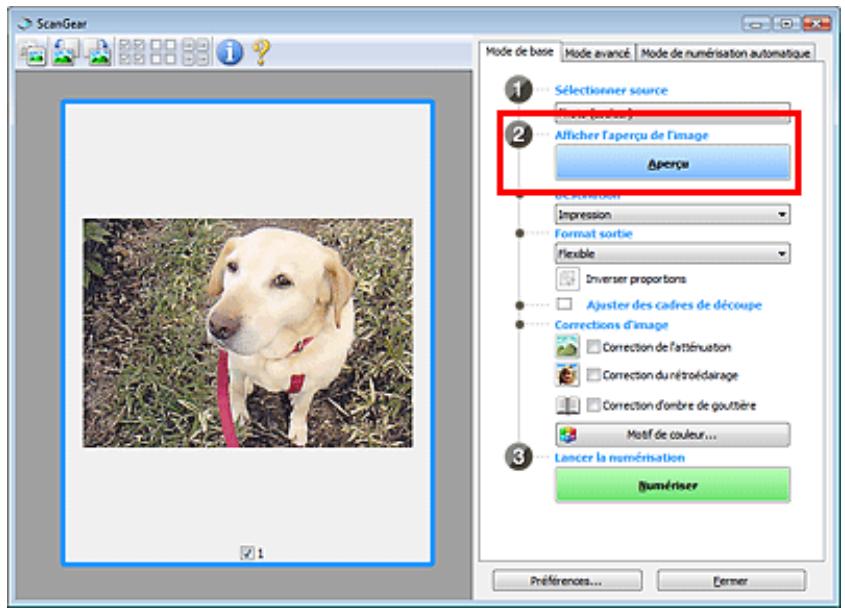
Task: Click the backlight correction portrait icon
Action: coord(567,375)
